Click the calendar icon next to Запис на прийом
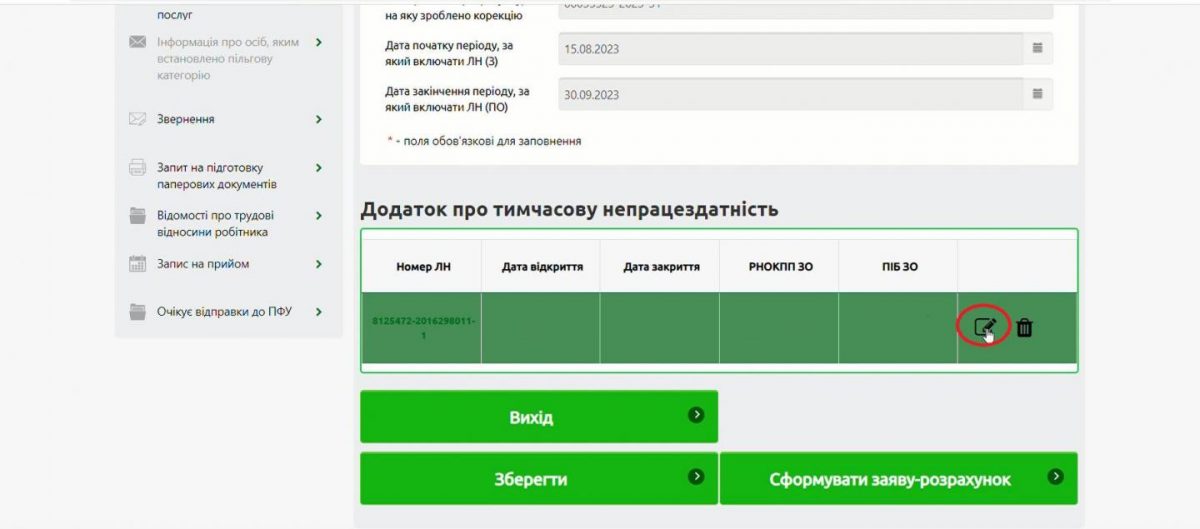This screenshot has width=1200, height=529. point(138,264)
